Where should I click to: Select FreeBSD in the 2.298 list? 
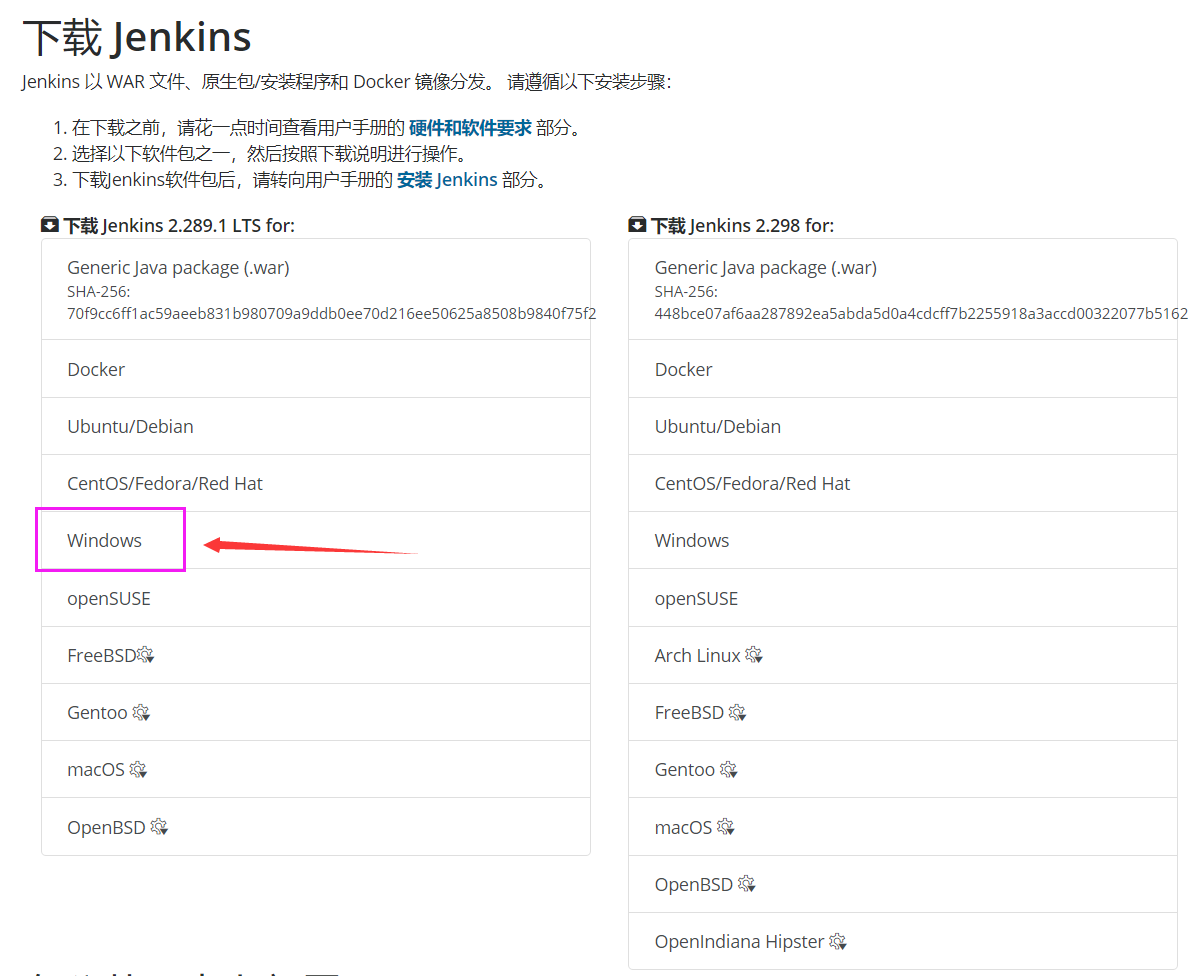[903, 713]
